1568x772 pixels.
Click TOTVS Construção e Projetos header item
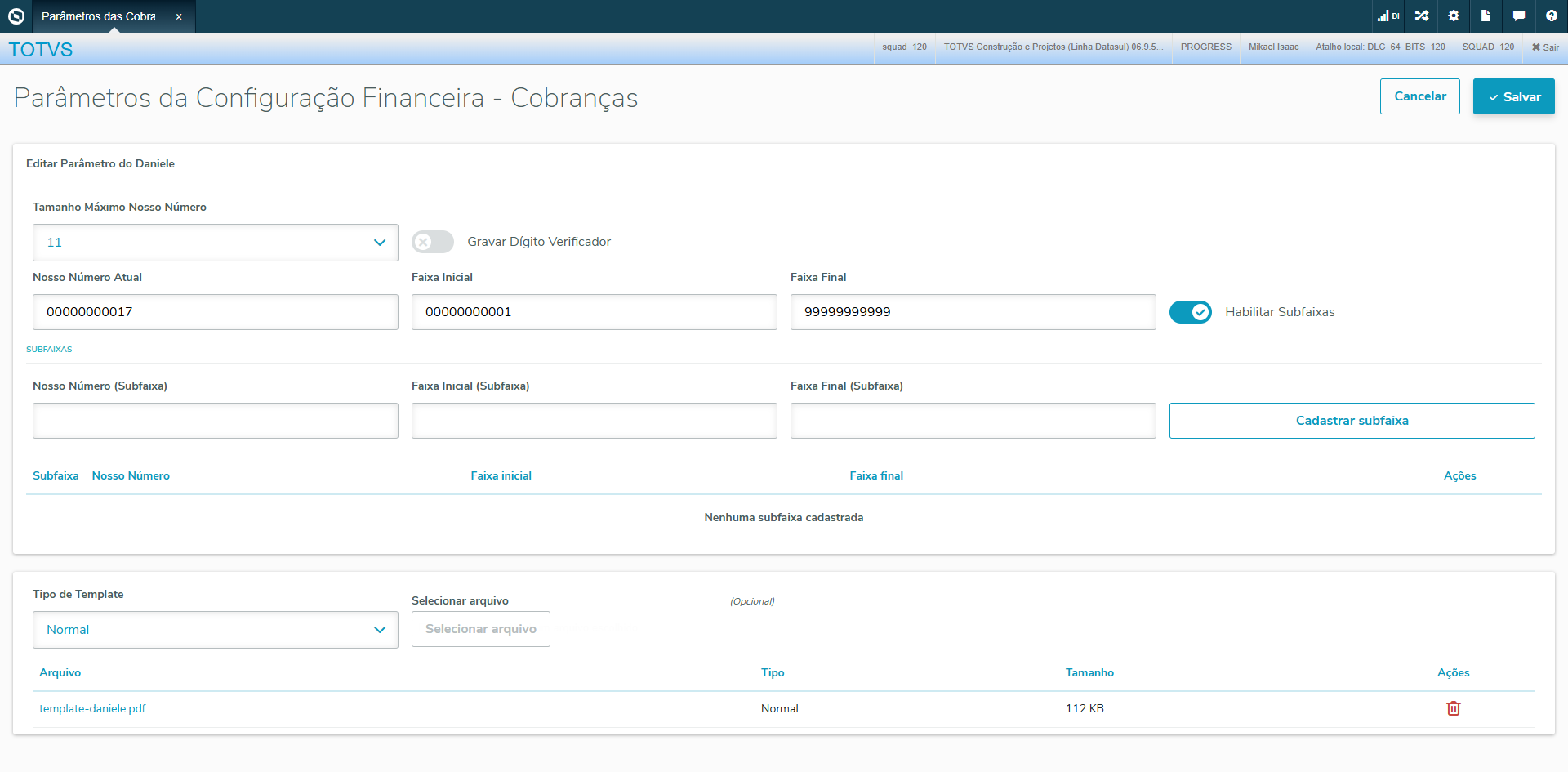pyautogui.click(x=1053, y=47)
